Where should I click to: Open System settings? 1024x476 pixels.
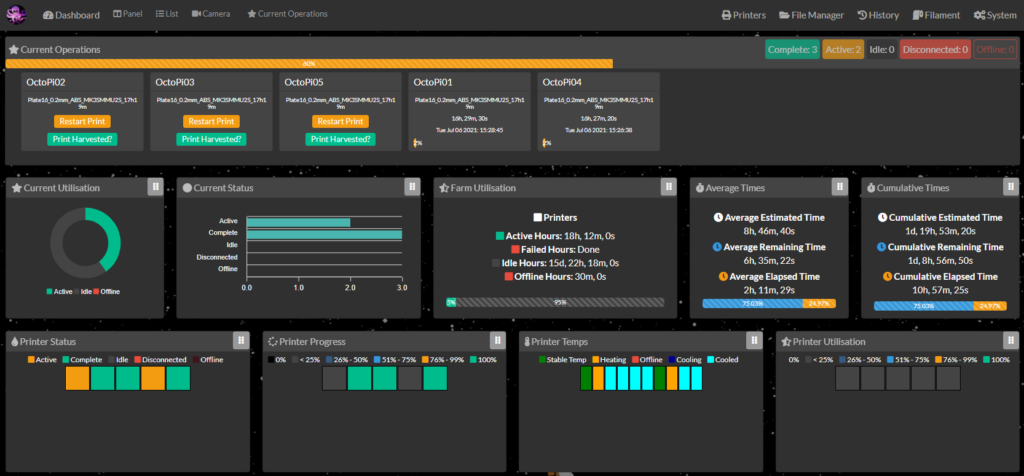click(995, 15)
